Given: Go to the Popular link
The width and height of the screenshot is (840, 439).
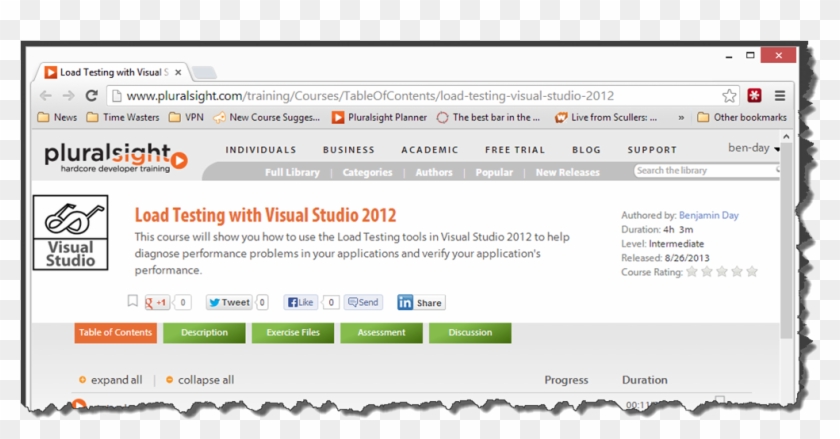Looking at the screenshot, I should 494,172.
